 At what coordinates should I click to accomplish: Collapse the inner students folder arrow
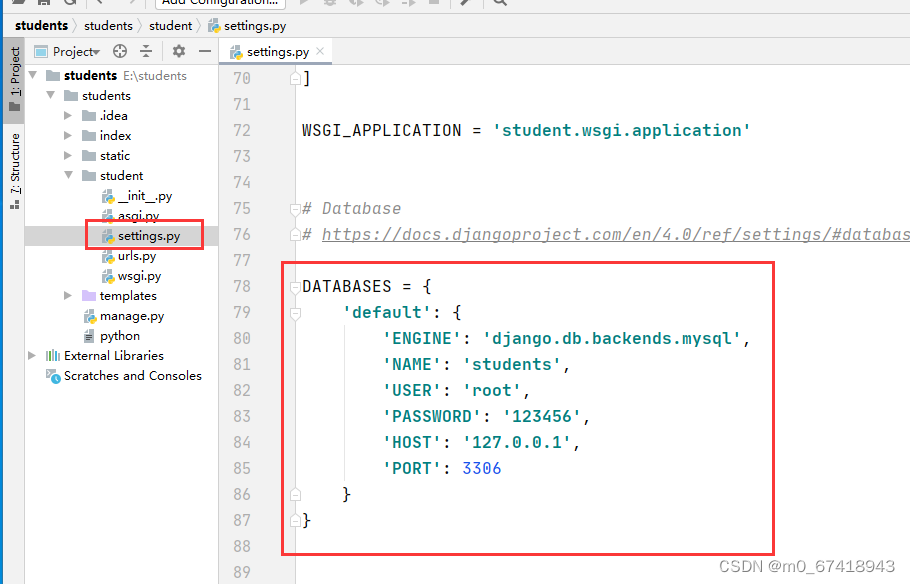point(51,95)
